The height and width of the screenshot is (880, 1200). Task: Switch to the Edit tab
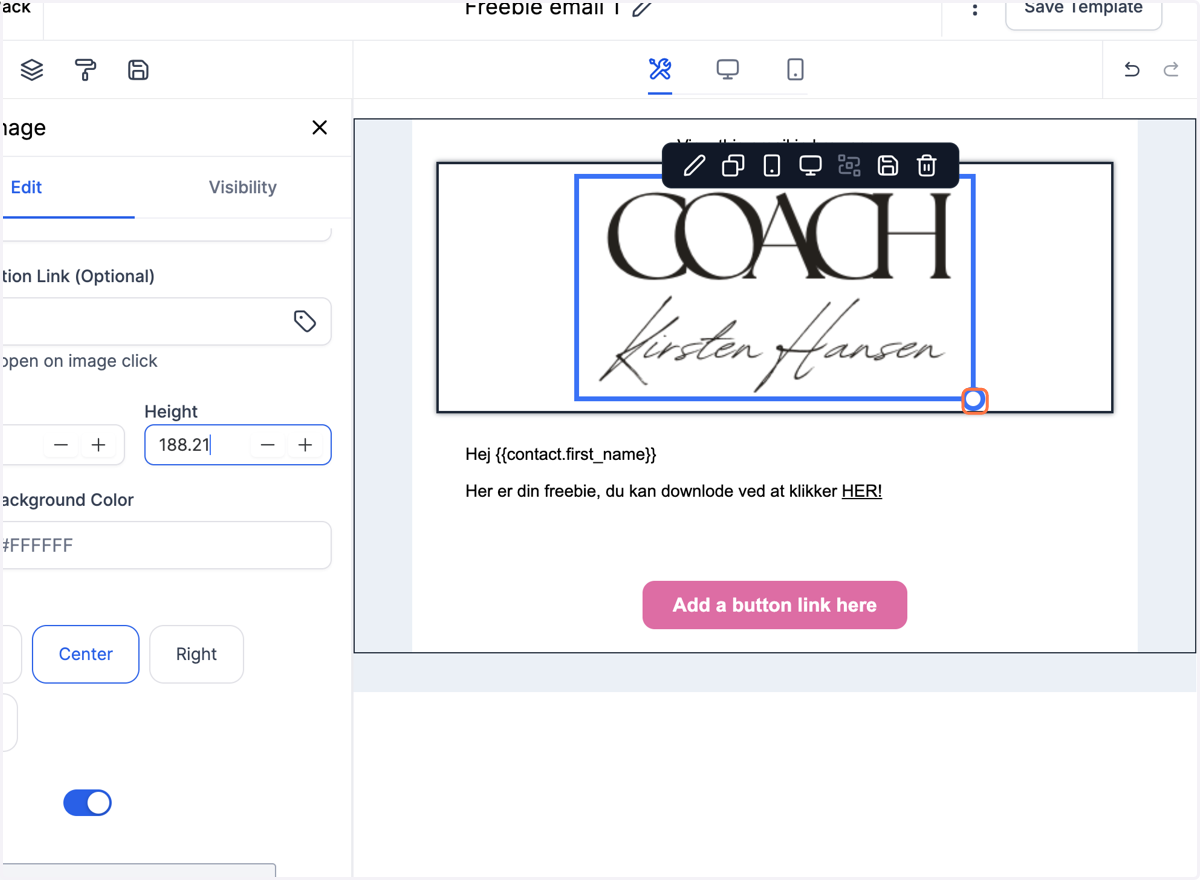[27, 187]
